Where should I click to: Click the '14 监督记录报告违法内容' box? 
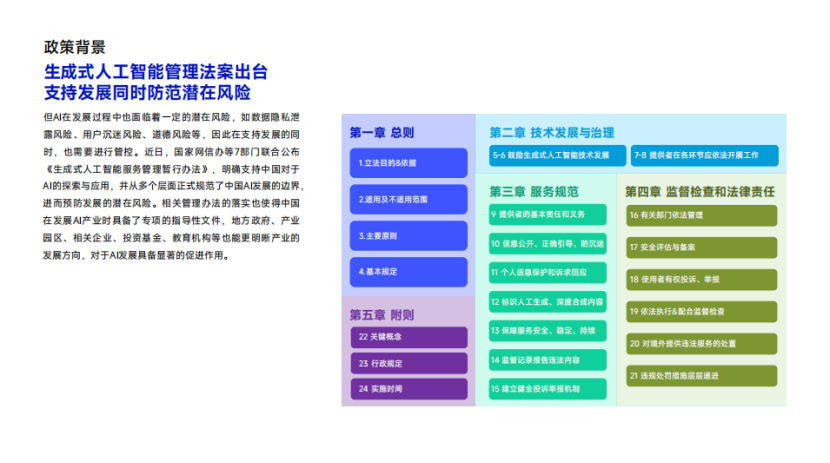tap(547, 360)
